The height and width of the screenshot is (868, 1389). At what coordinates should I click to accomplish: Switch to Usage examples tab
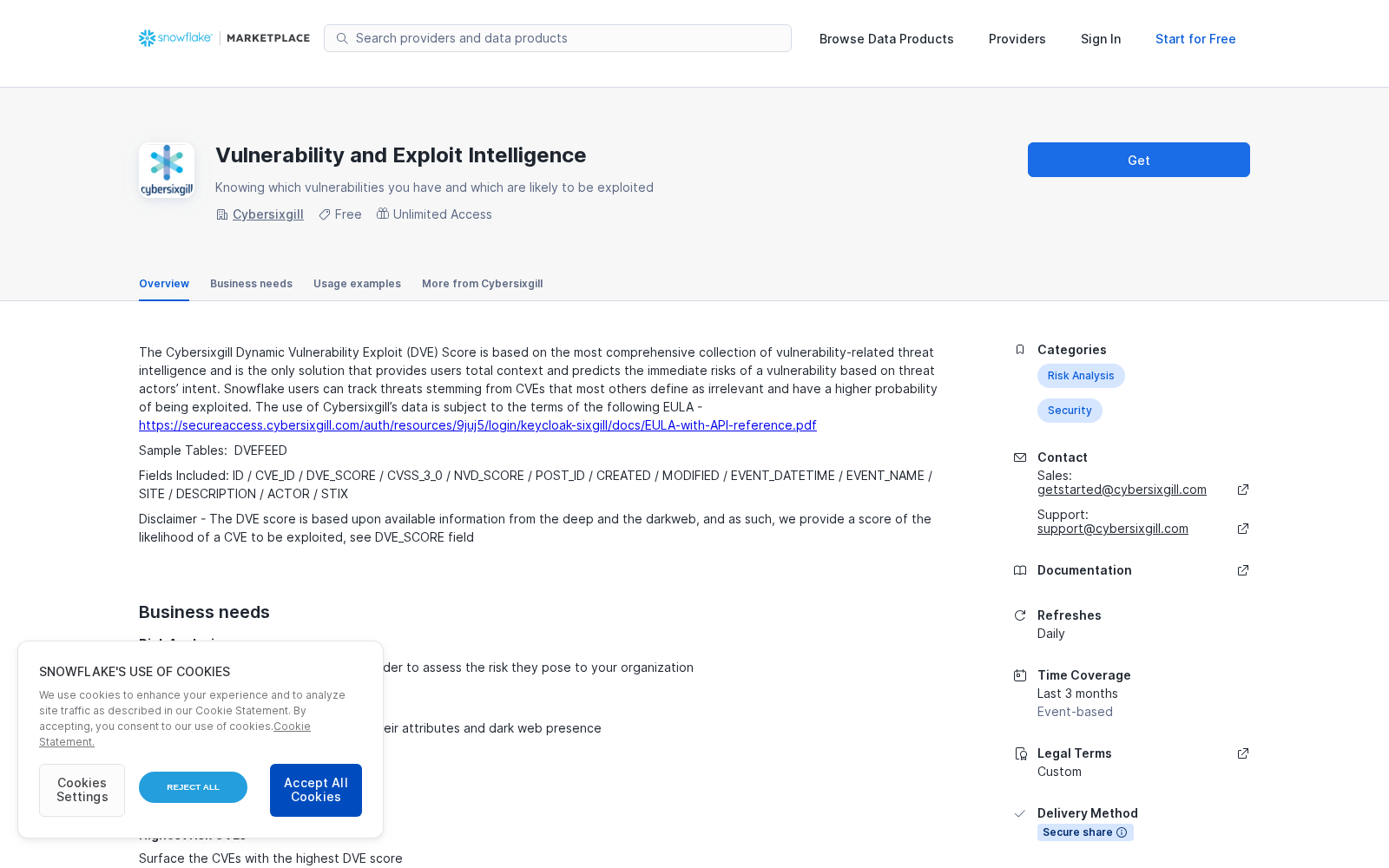click(357, 284)
